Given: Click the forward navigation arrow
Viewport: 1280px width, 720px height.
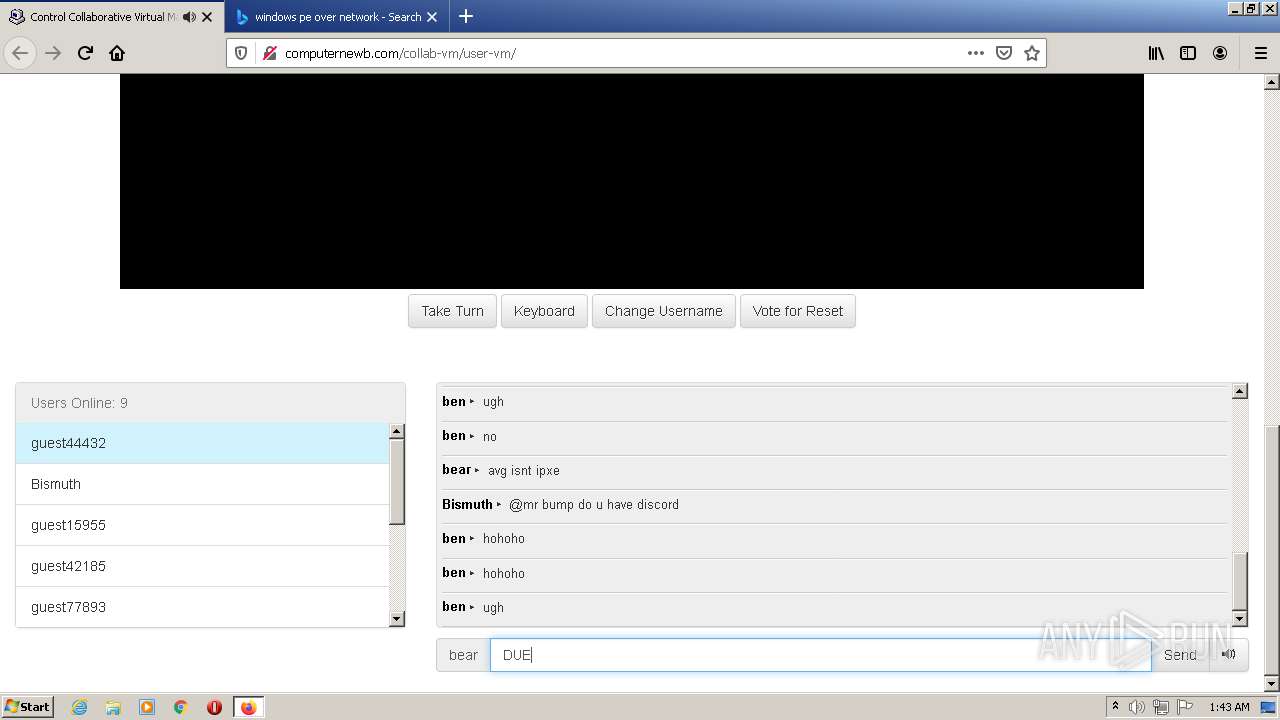Looking at the screenshot, I should tap(53, 53).
